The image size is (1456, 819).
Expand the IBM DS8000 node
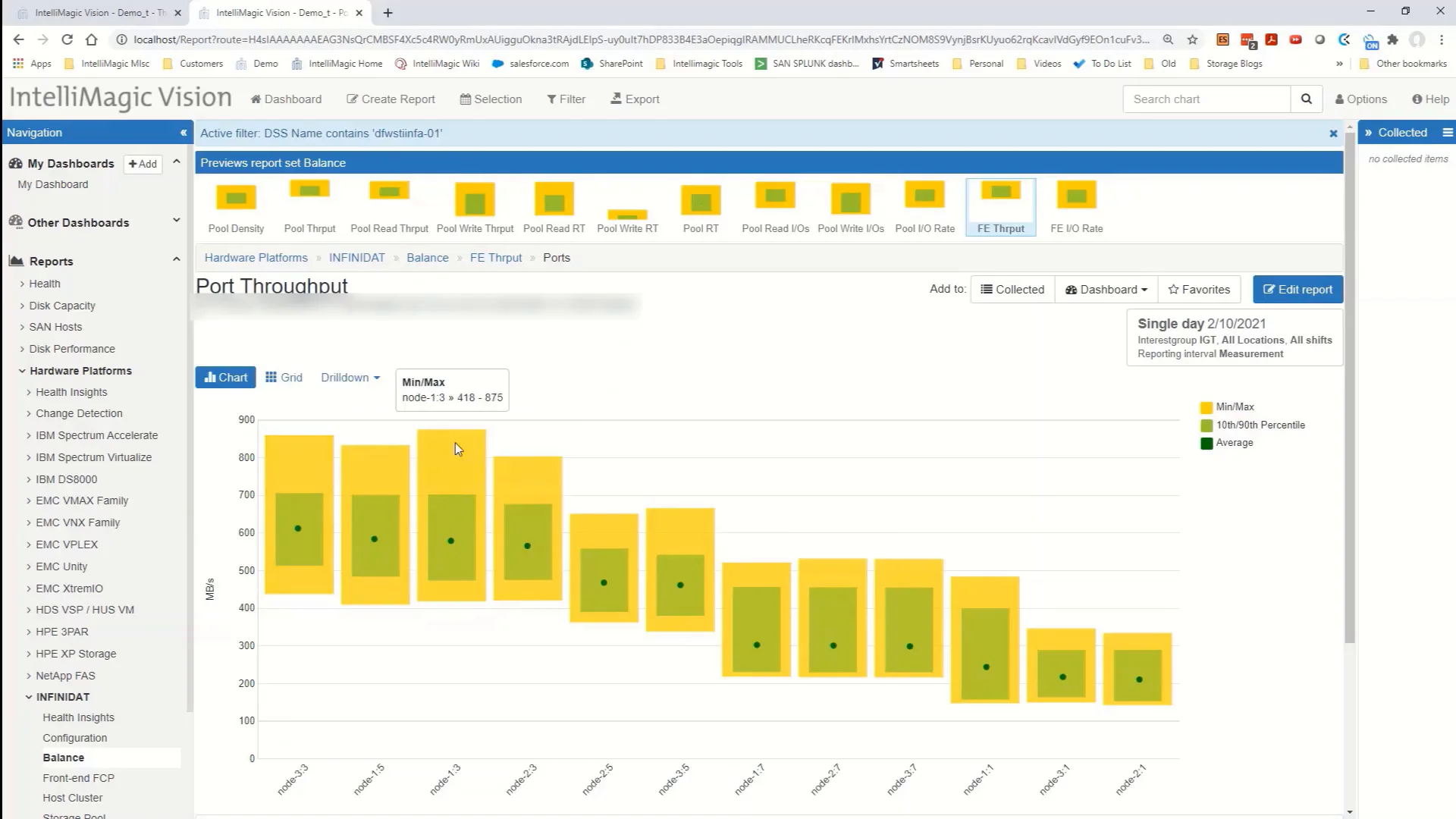[29, 479]
